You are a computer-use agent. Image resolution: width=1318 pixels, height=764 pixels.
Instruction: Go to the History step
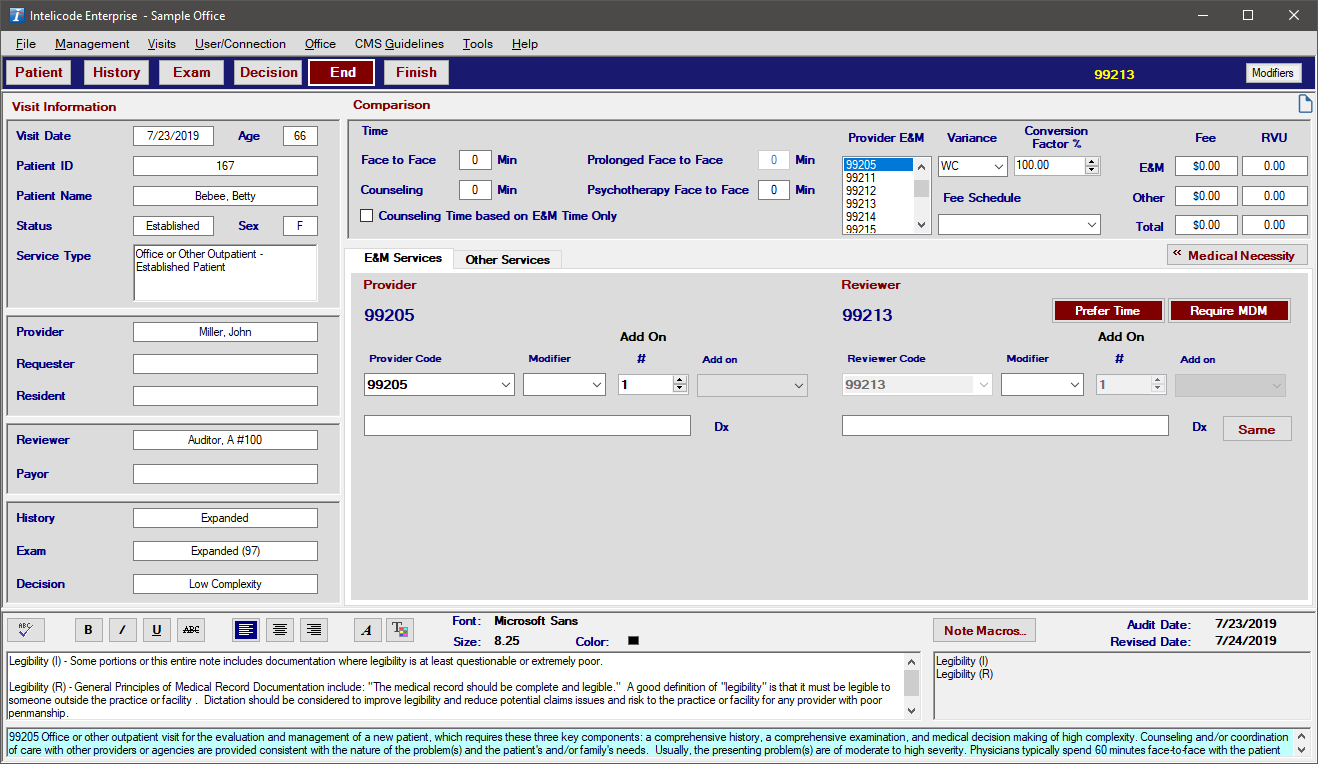click(x=116, y=72)
